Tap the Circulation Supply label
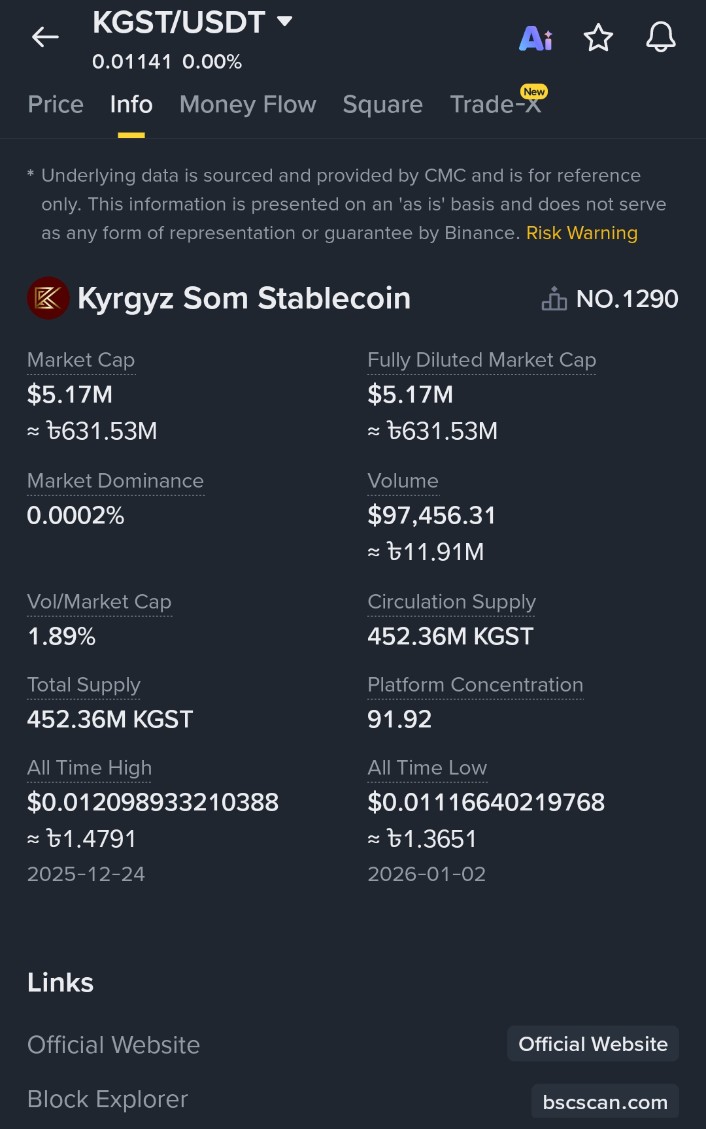This screenshot has width=706, height=1129. point(451,602)
